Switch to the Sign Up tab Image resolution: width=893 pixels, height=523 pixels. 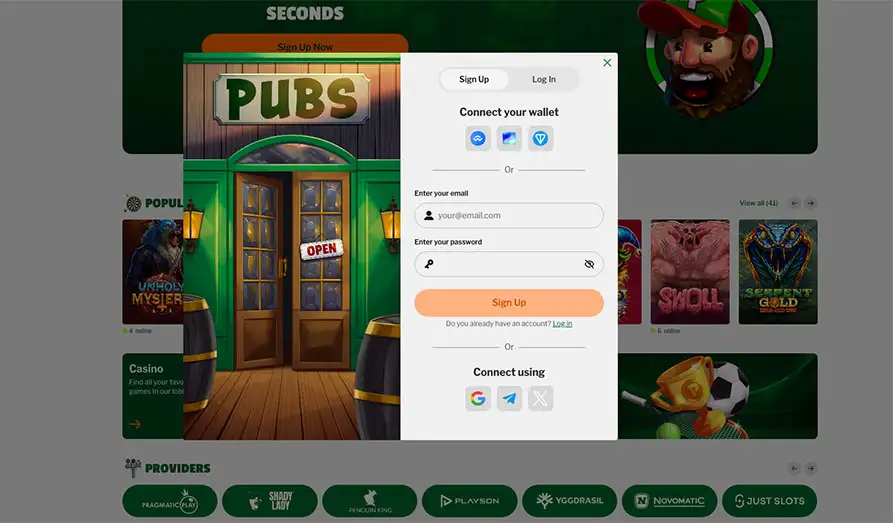point(474,79)
